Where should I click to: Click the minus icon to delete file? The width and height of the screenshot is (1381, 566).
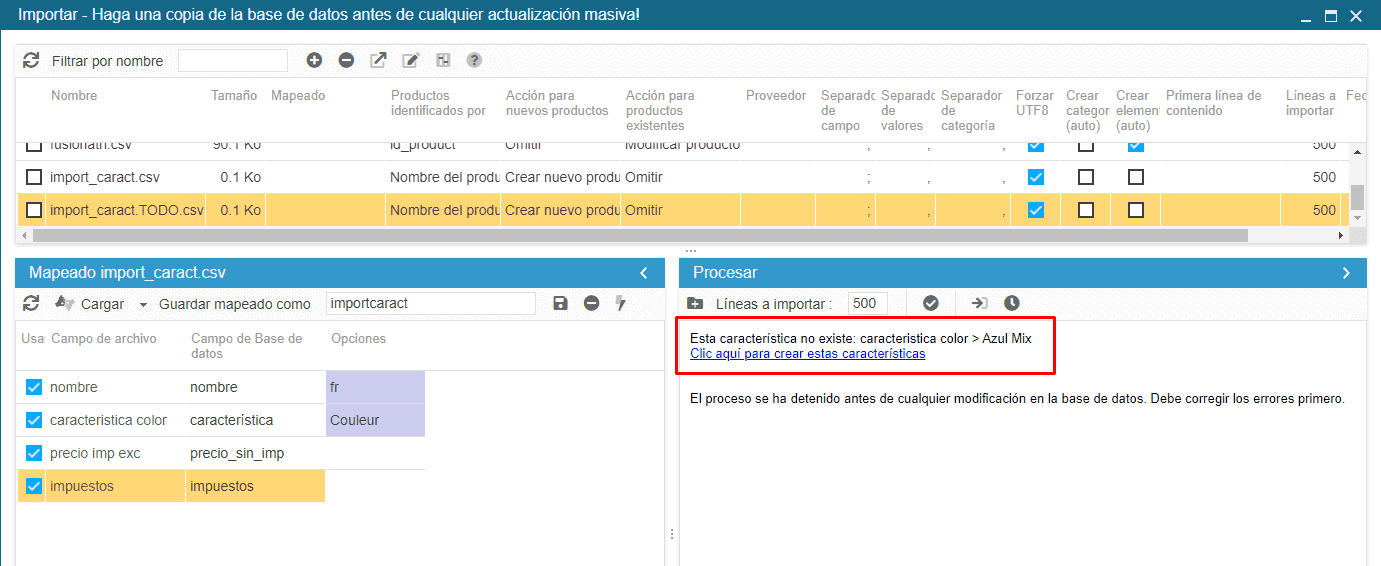(346, 61)
